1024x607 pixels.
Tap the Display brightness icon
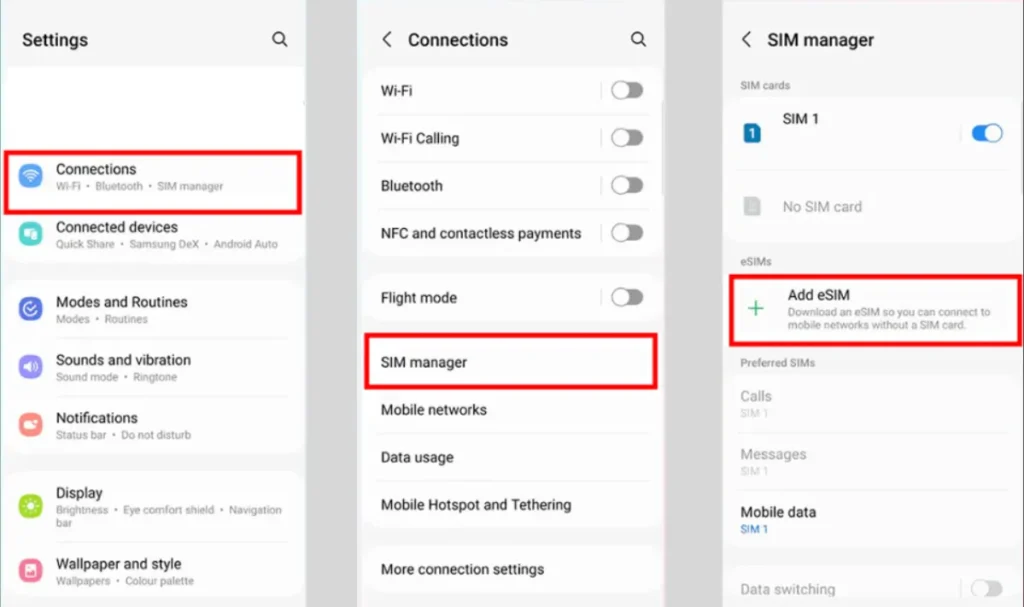31,506
